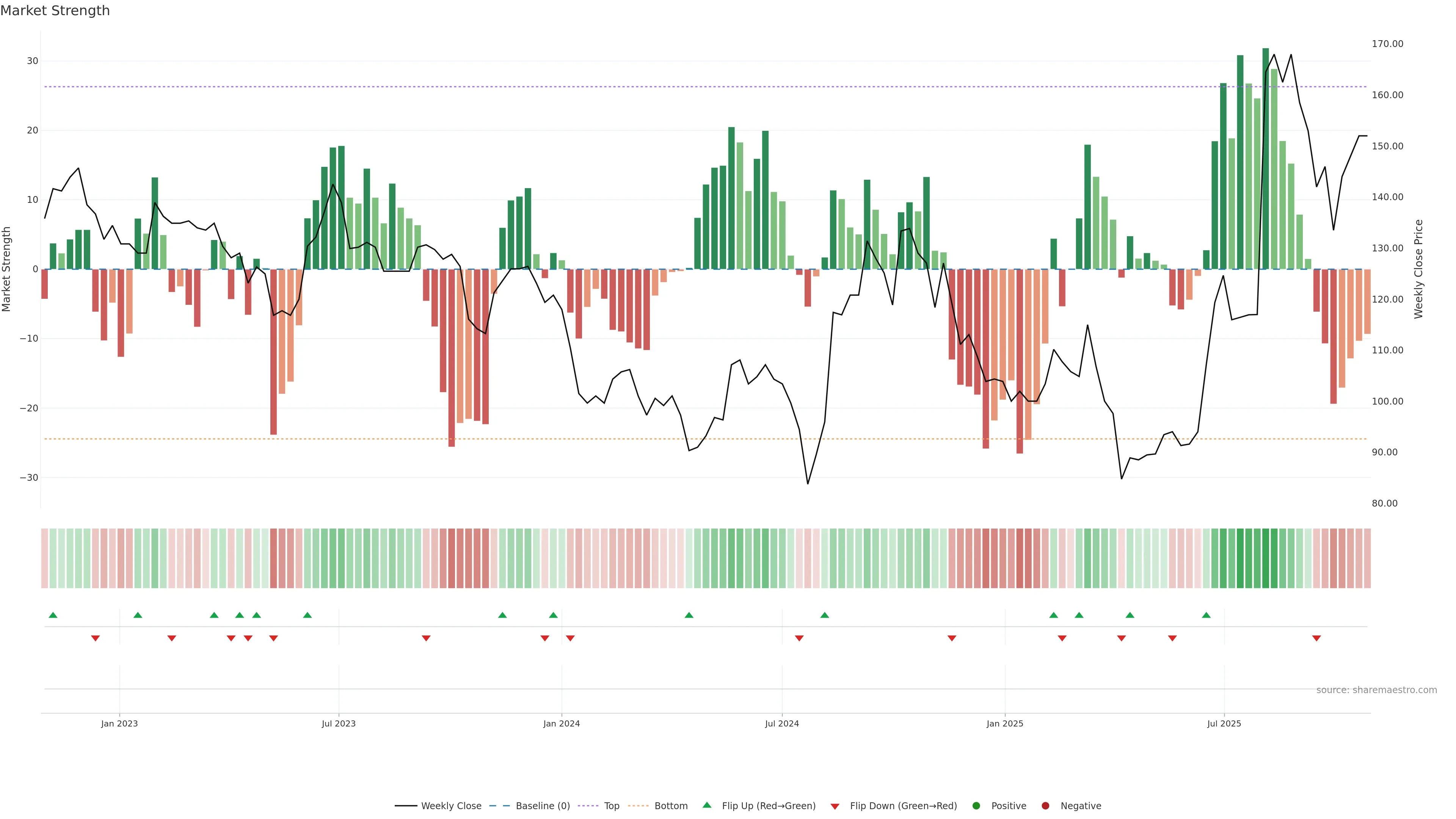The height and width of the screenshot is (819, 1456).
Task: Click the last red flip-down triangle marker
Action: point(1316,638)
